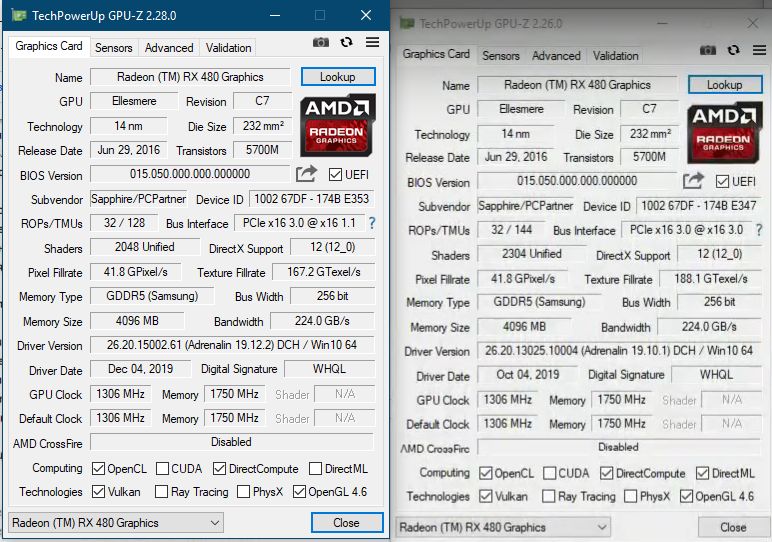Click the AMD CrossFire Disabled field in GPU-Z 2.28.0
The height and width of the screenshot is (542, 772).
pos(232,442)
